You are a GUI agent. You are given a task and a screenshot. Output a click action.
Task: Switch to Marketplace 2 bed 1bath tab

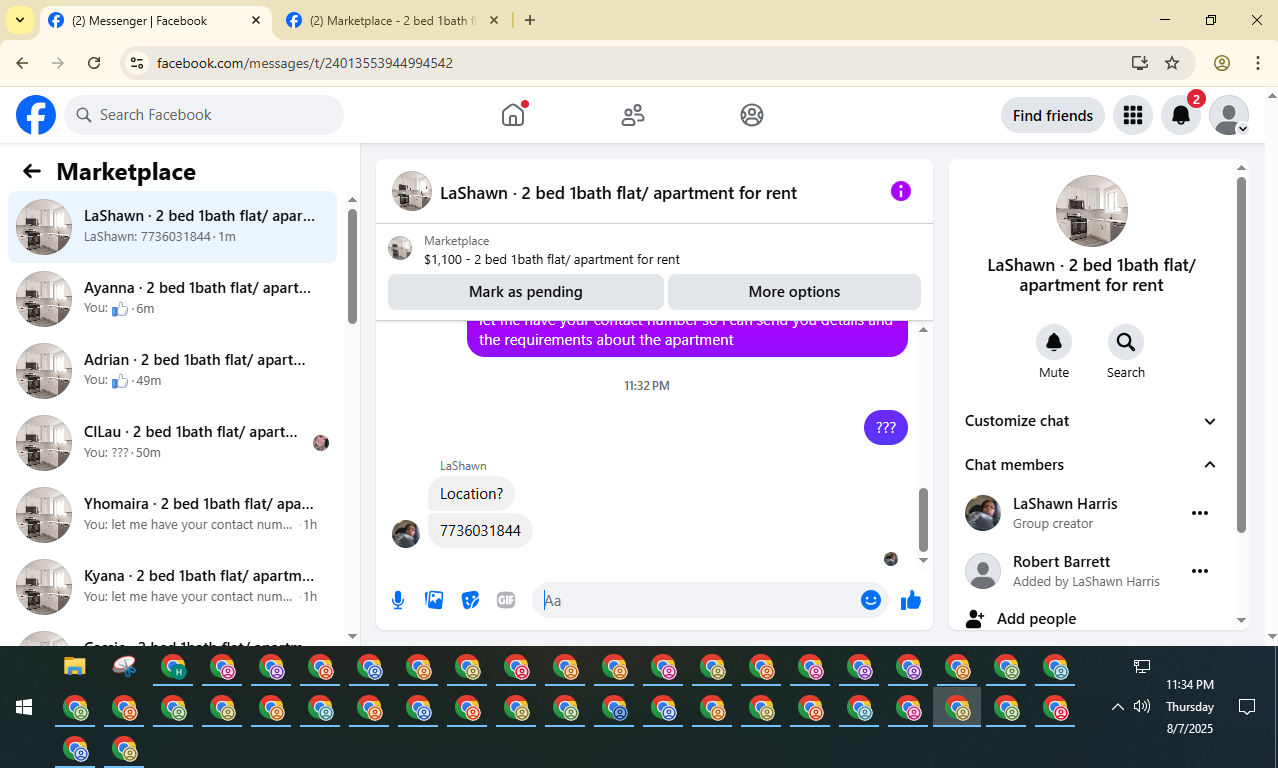[392, 21]
